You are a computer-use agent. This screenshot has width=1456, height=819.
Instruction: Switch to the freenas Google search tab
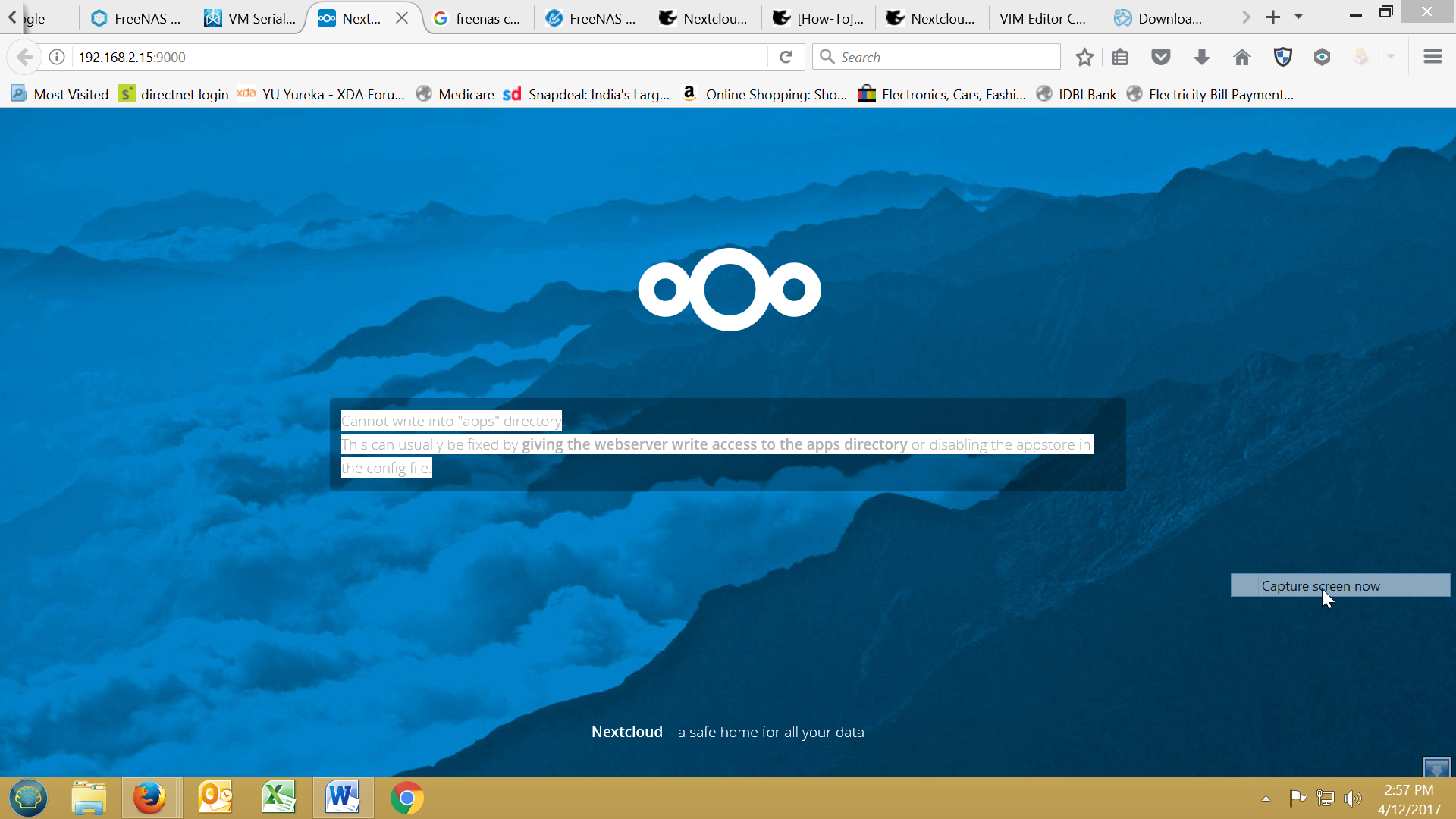point(478,18)
